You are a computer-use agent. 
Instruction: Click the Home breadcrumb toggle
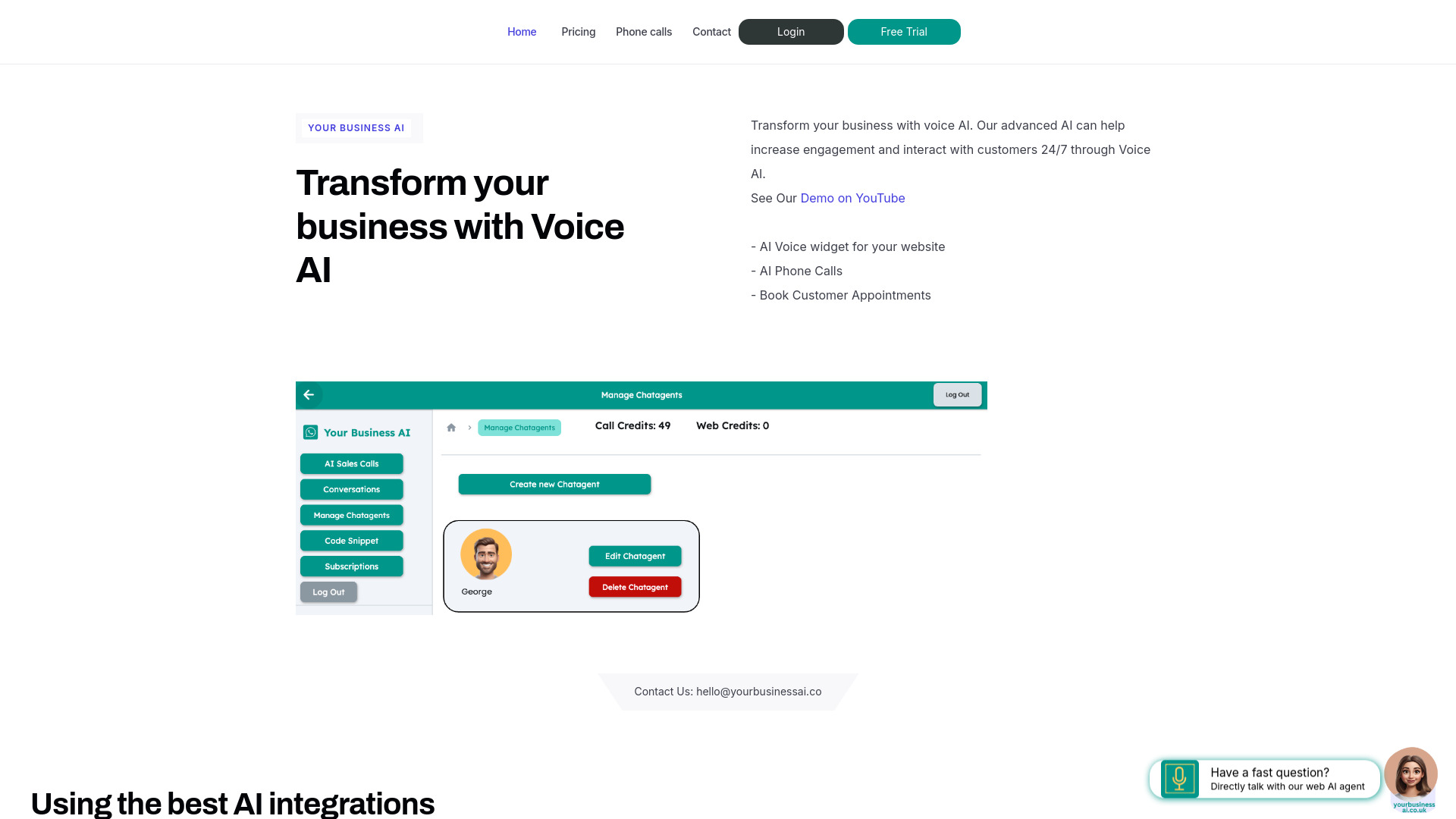[452, 427]
